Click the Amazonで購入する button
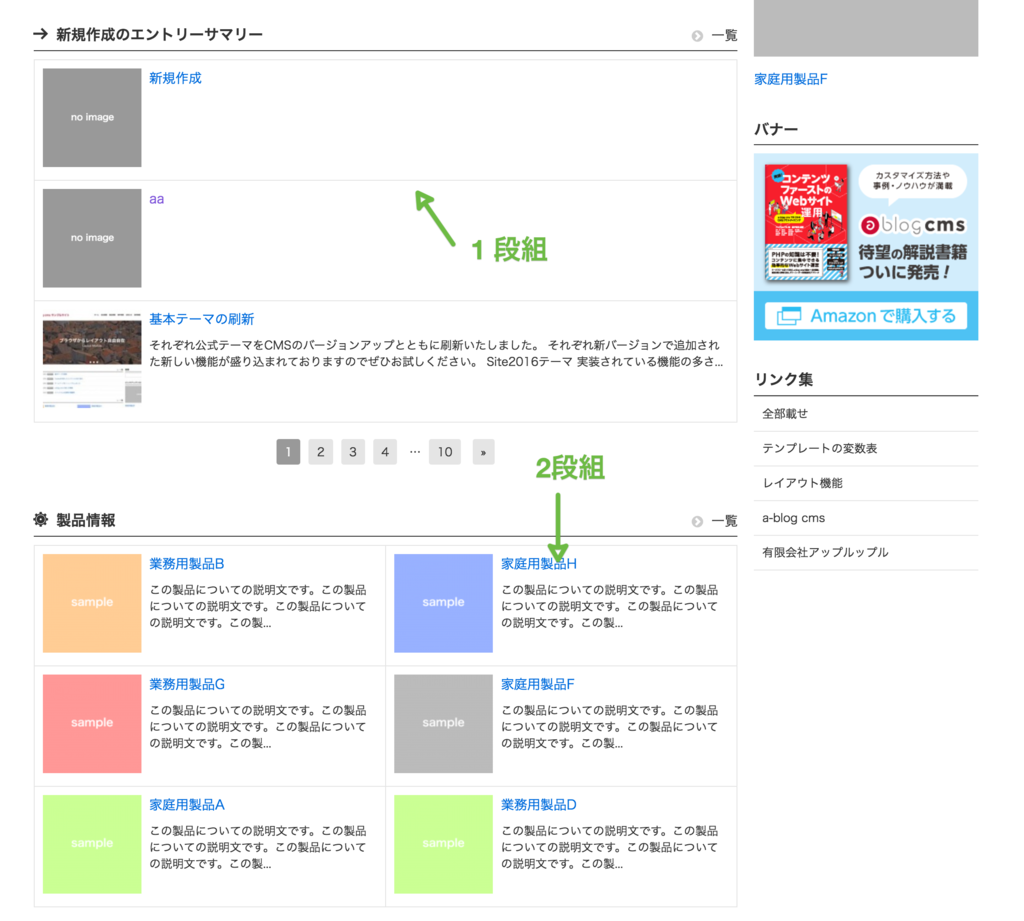 point(864,317)
